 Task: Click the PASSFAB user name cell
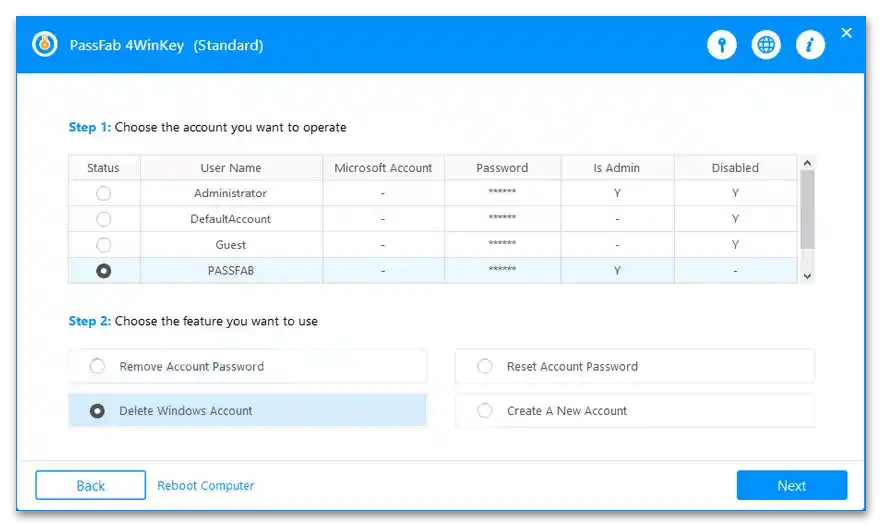click(231, 271)
